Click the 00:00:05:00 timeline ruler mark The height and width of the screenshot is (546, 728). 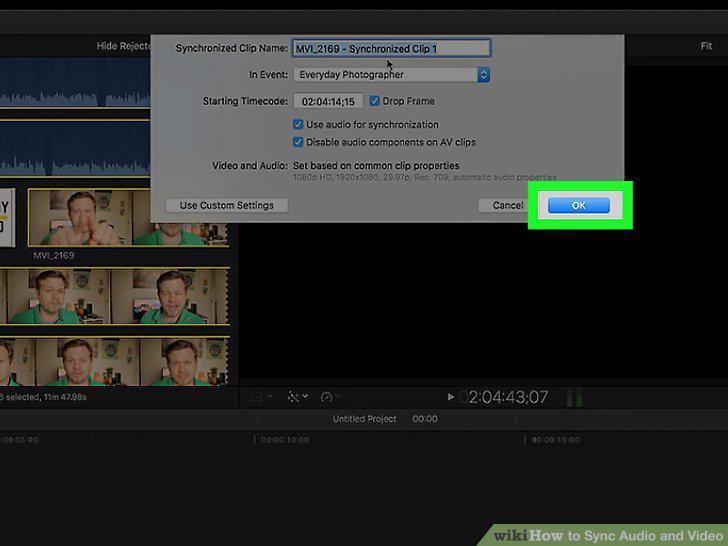click(21, 440)
